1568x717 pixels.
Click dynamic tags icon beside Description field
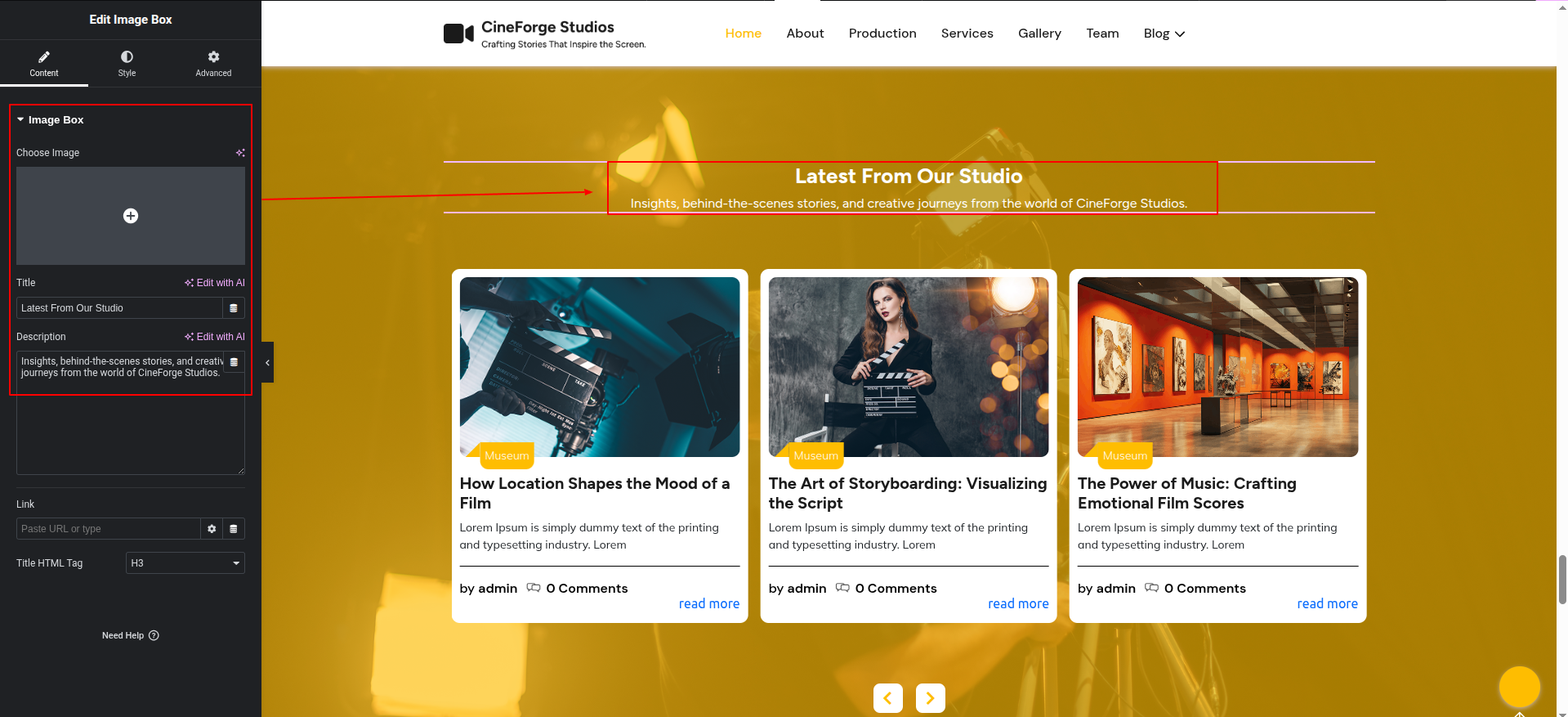pos(234,362)
